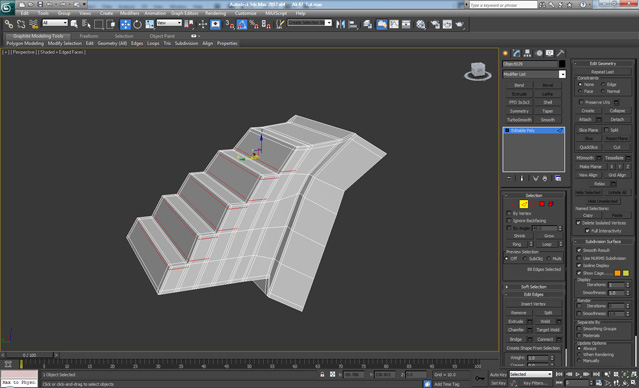
Task: Click the Render teapot icon
Action: point(460,24)
